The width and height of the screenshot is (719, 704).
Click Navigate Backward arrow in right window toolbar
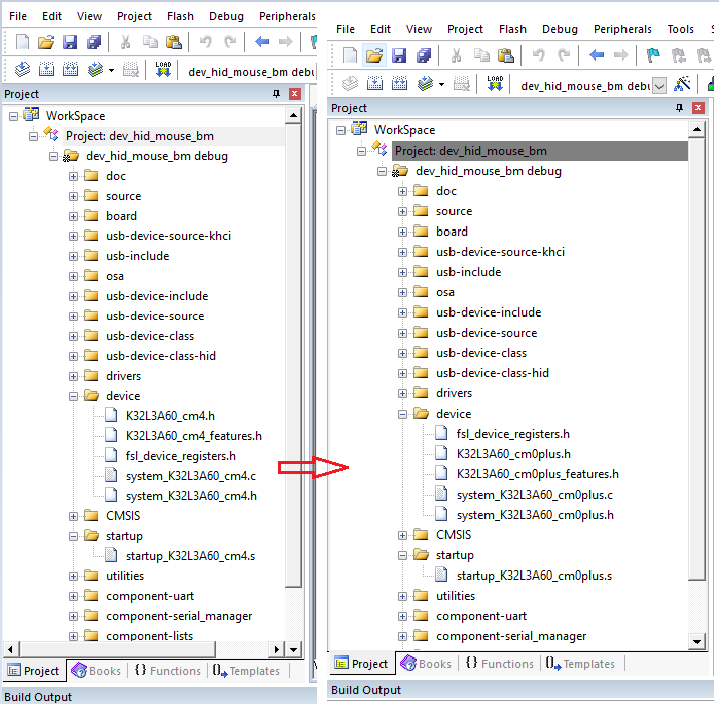(x=597, y=55)
